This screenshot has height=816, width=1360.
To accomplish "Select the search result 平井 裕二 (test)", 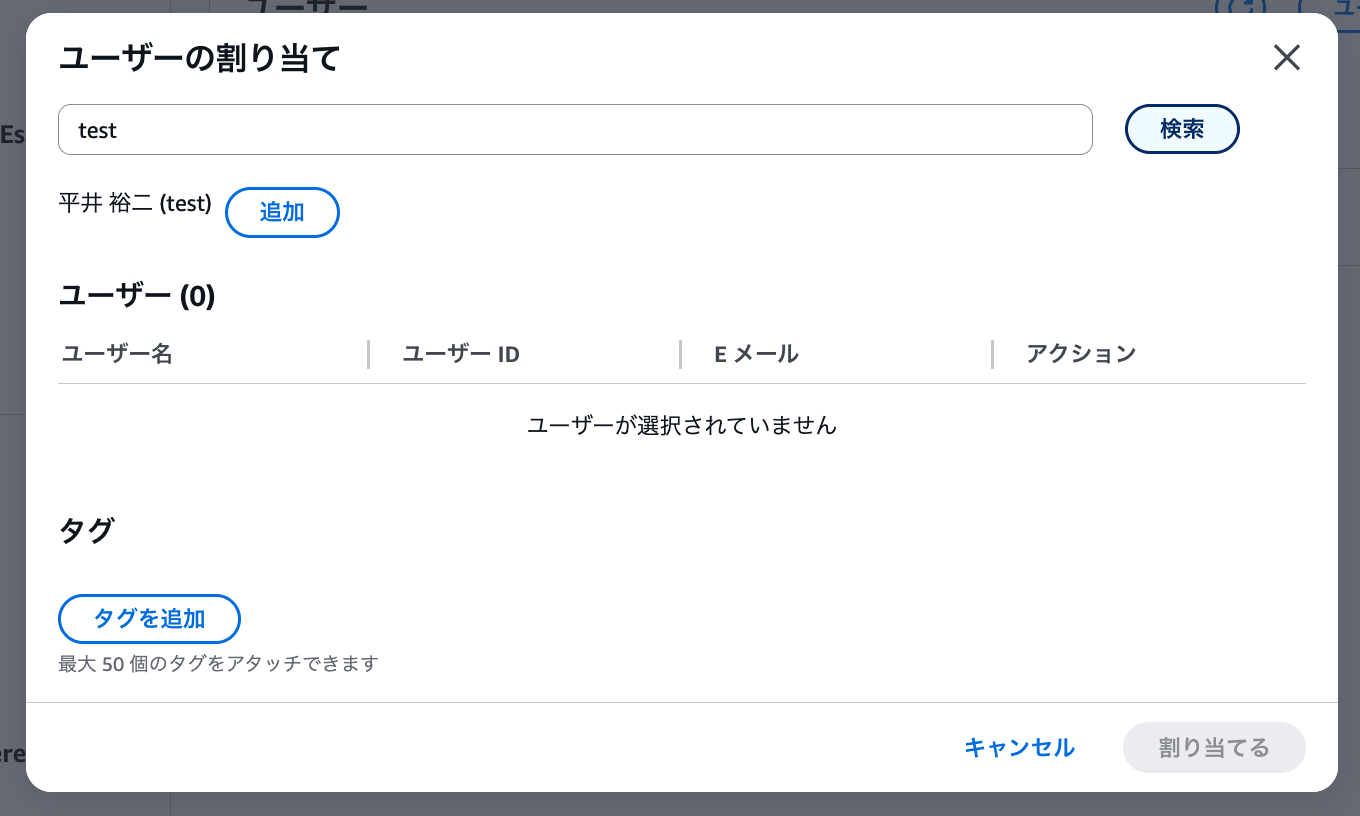I will (135, 203).
